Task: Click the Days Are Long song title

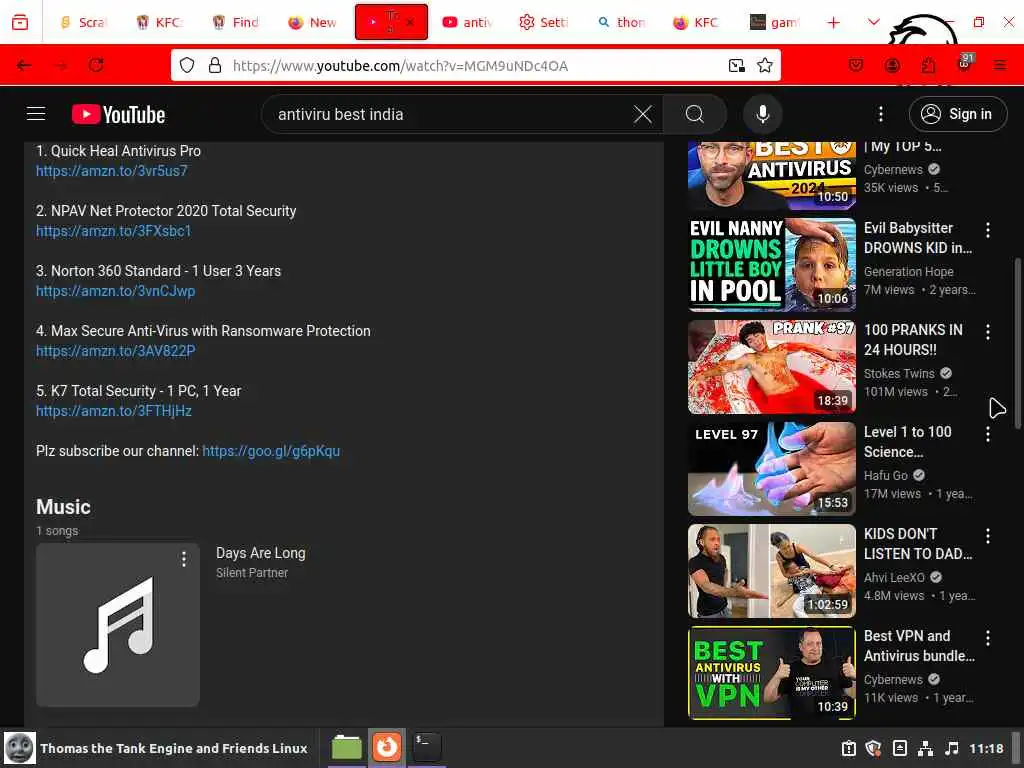Action: click(261, 553)
